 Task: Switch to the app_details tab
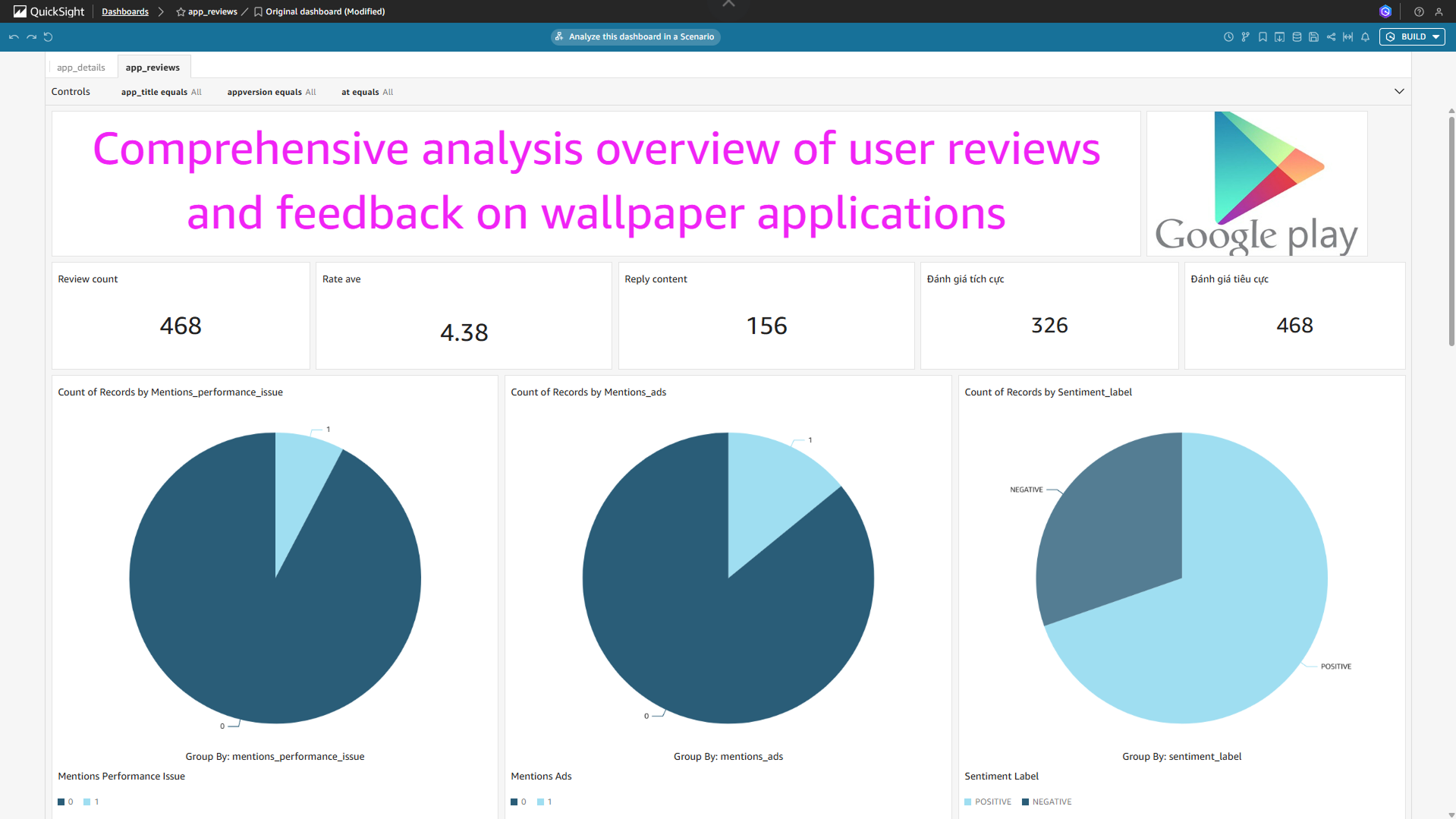click(81, 68)
